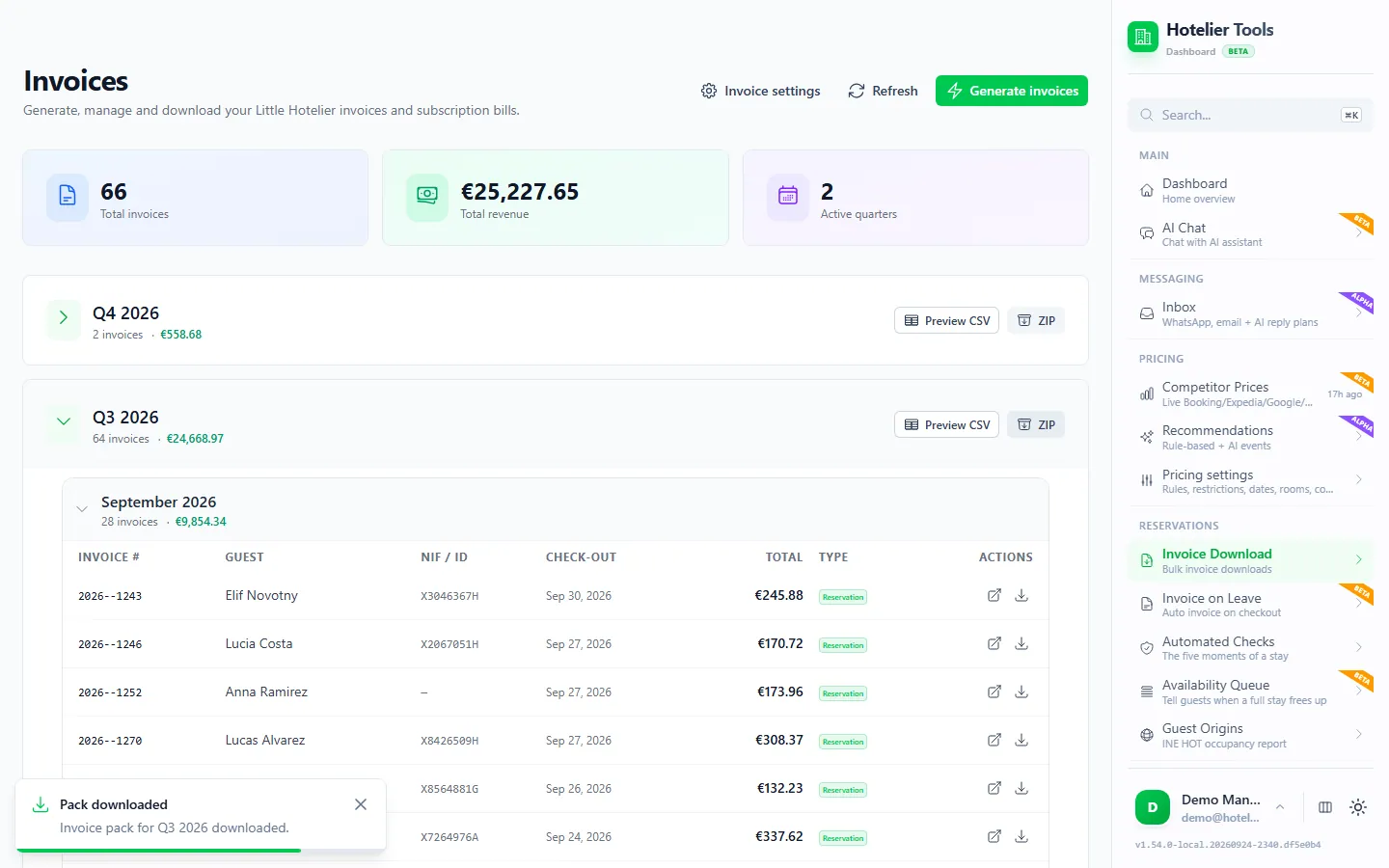The height and width of the screenshot is (868, 1389).
Task: Download Lucas Alvarez's invoice
Action: coord(1021,740)
